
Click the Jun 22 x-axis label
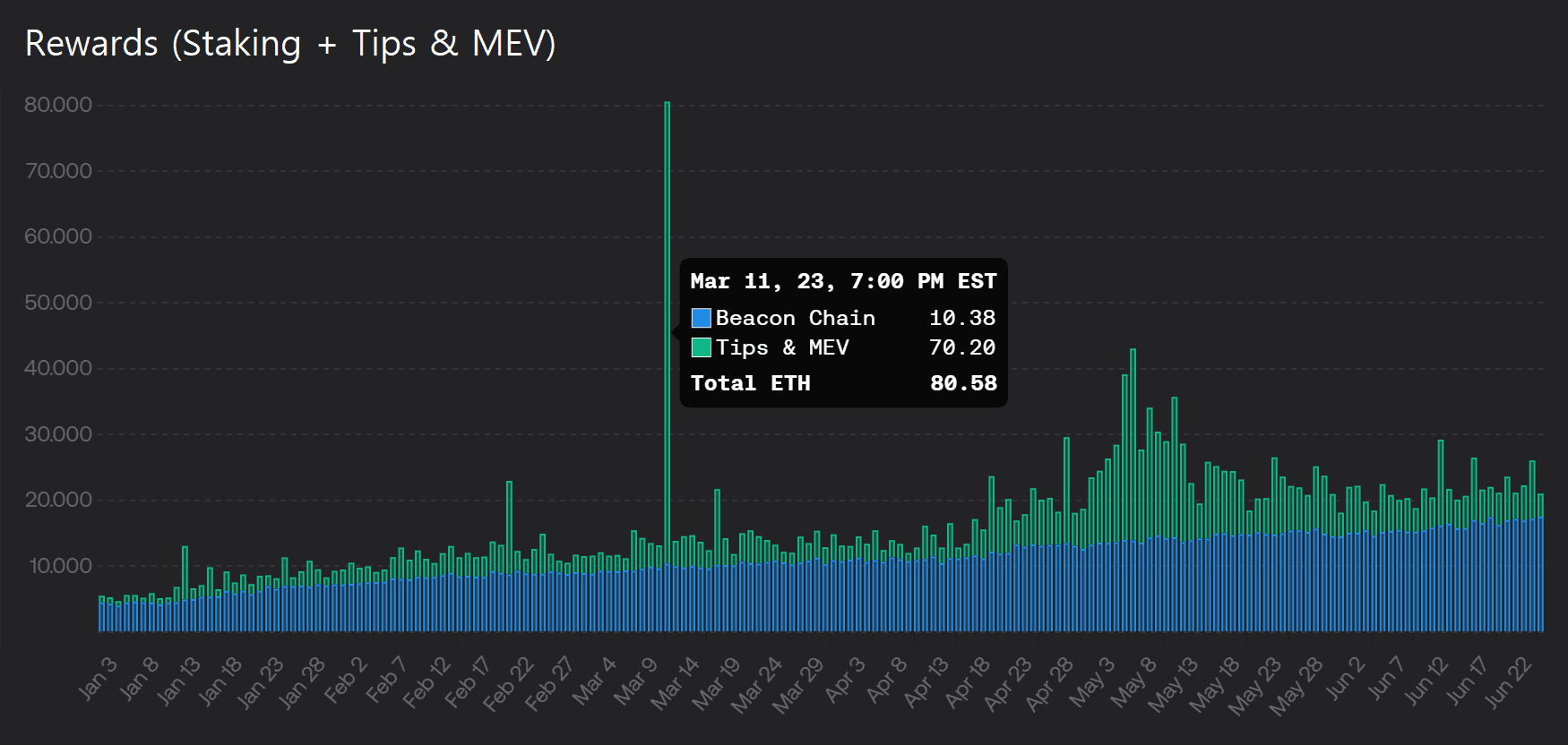coord(1508,682)
